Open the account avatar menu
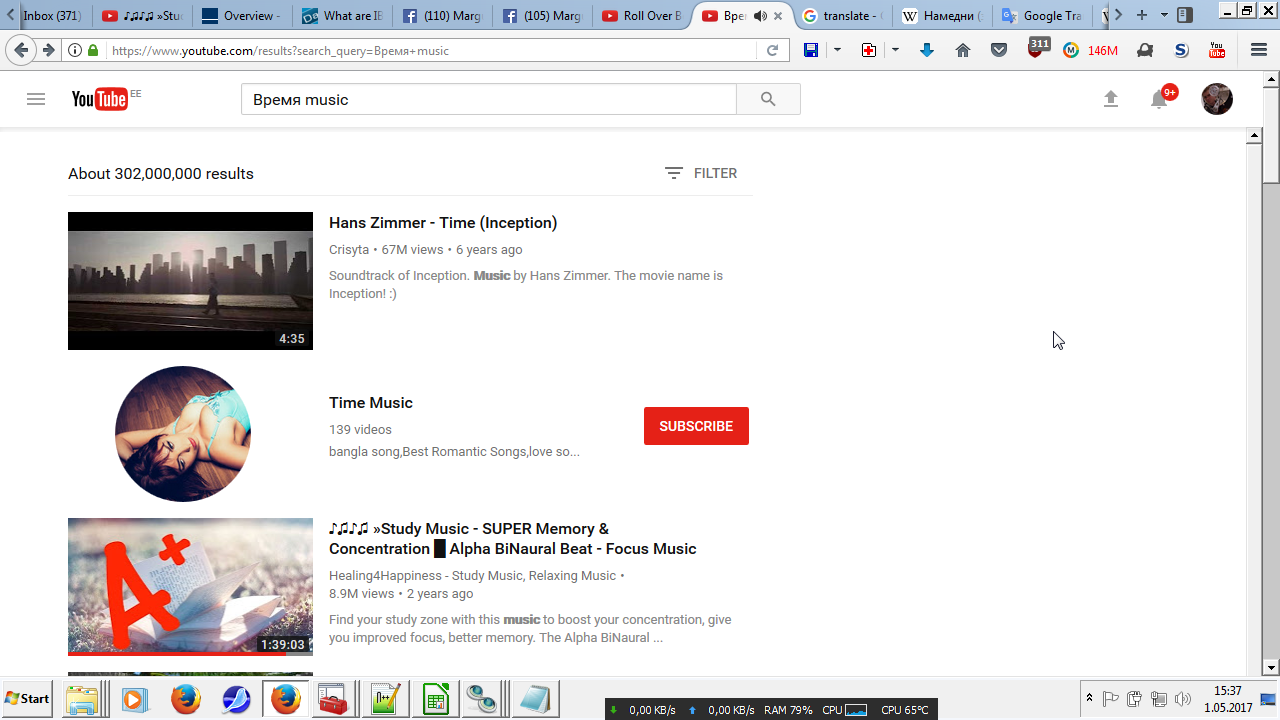This screenshot has height=720, width=1280. click(1217, 99)
